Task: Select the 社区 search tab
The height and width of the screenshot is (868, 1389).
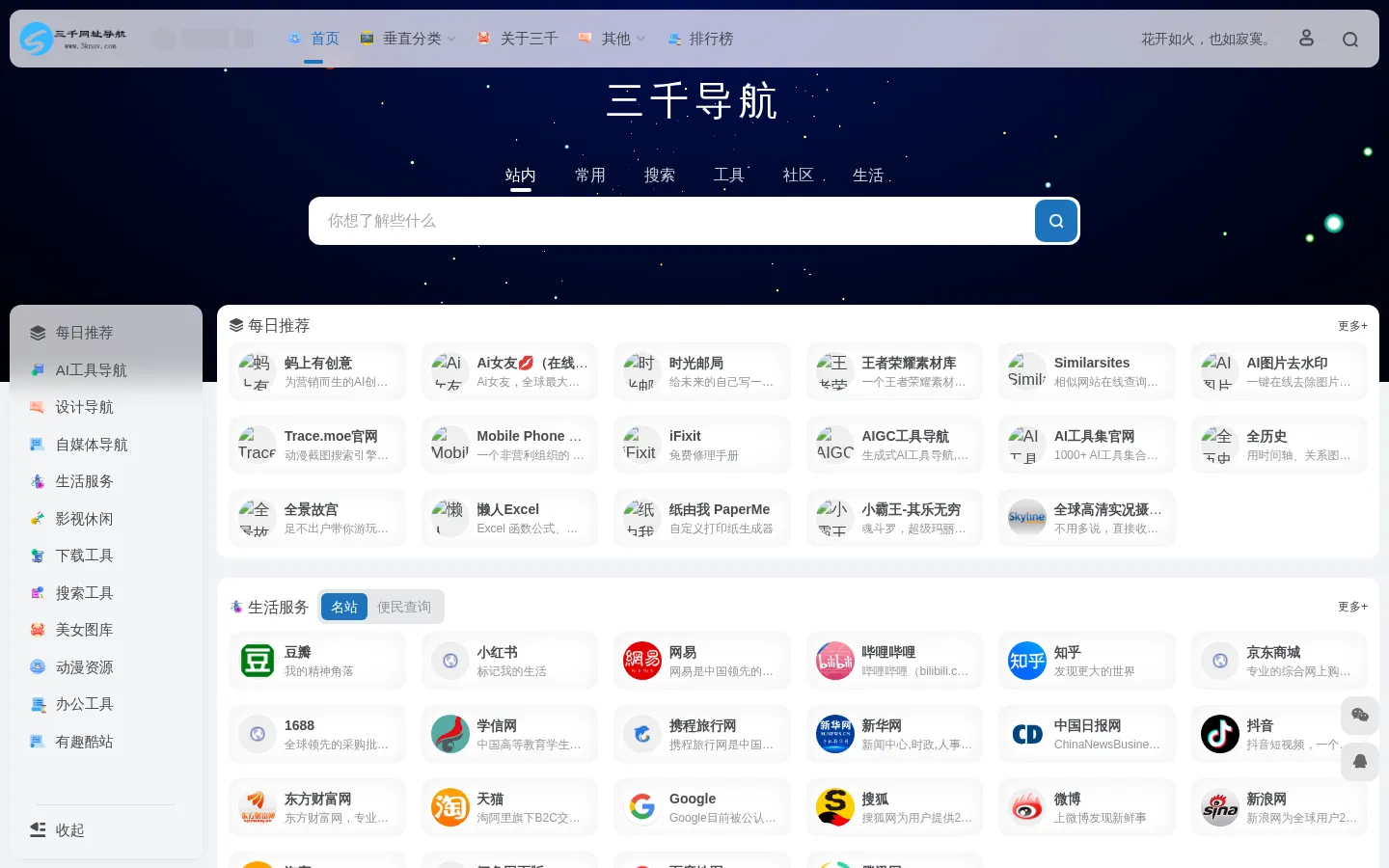Action: tap(799, 175)
